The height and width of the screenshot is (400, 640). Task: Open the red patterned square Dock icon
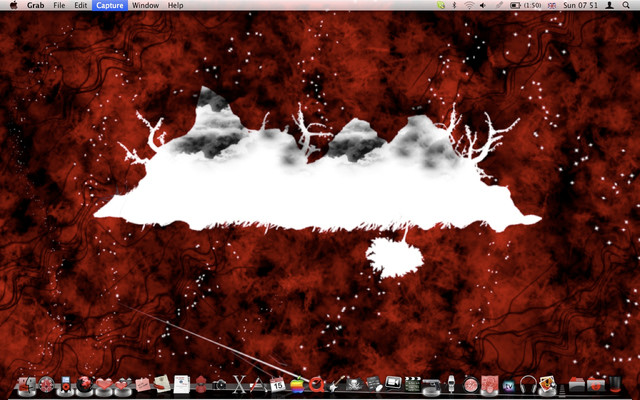(489, 384)
